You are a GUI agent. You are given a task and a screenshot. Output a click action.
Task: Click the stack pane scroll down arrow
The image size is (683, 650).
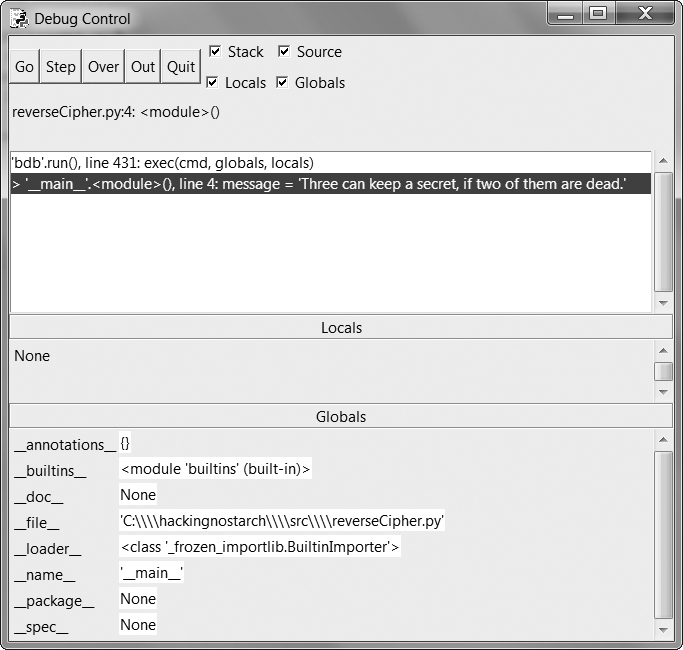point(663,303)
